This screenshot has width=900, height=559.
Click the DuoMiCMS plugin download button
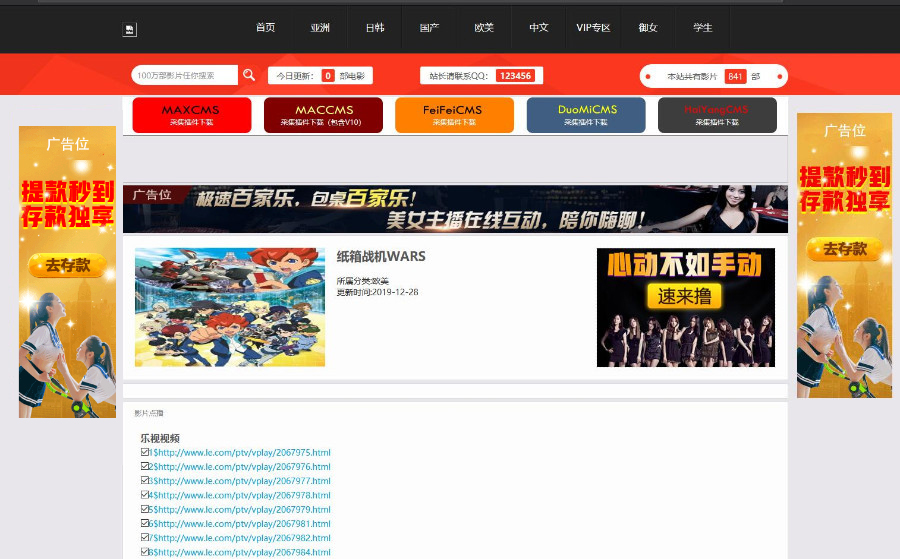(586, 115)
